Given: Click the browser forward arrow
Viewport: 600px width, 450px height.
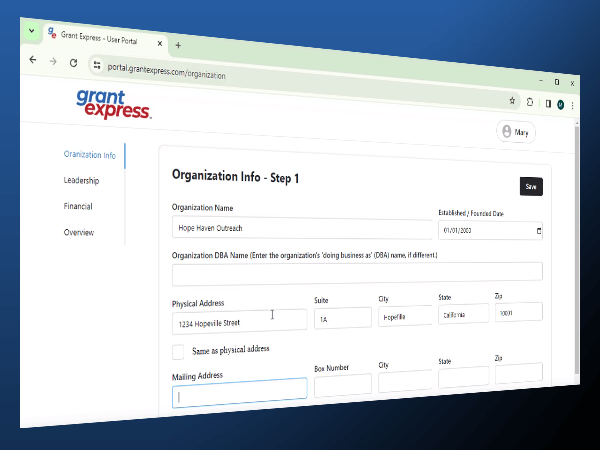Looking at the screenshot, I should point(53,61).
